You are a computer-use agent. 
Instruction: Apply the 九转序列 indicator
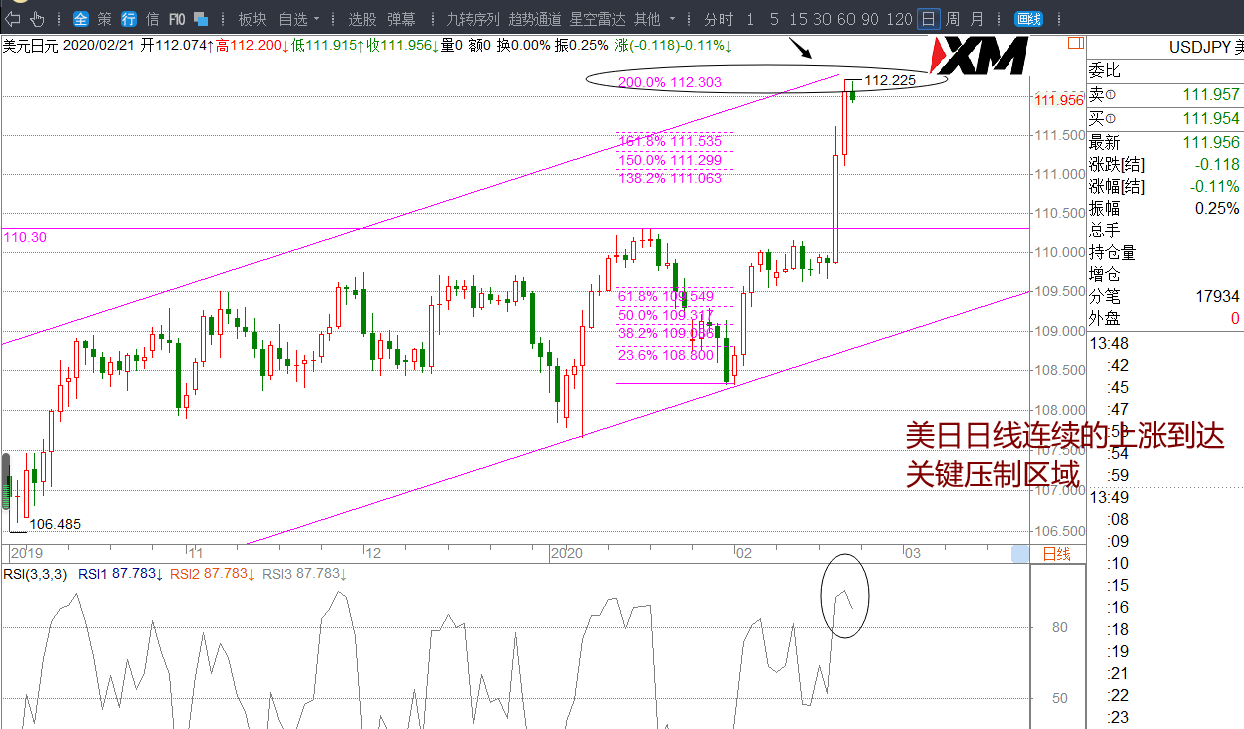pyautogui.click(x=472, y=18)
